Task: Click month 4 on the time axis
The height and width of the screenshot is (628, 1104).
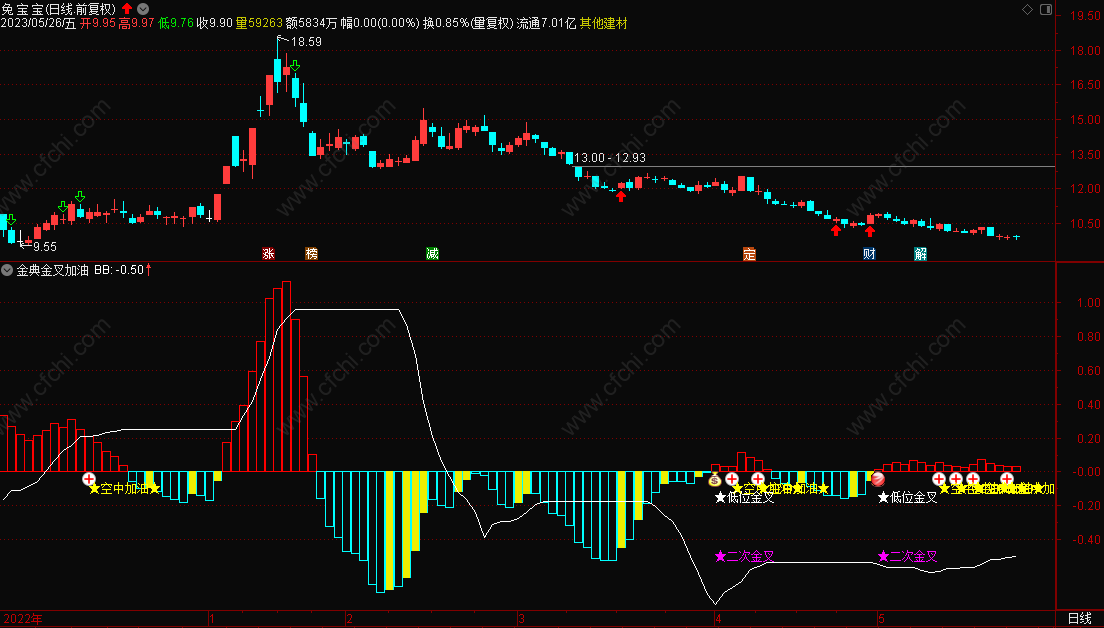Action: click(718, 620)
